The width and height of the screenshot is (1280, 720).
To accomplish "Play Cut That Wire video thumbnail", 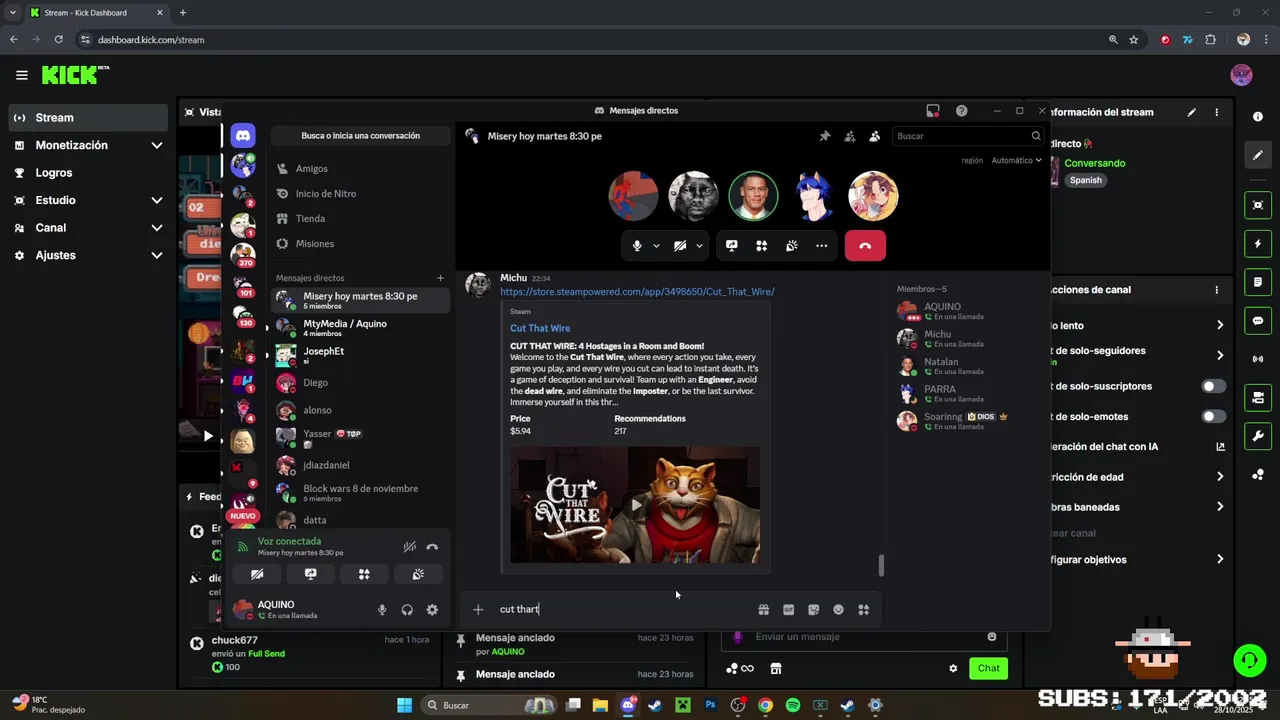I will (x=635, y=505).
